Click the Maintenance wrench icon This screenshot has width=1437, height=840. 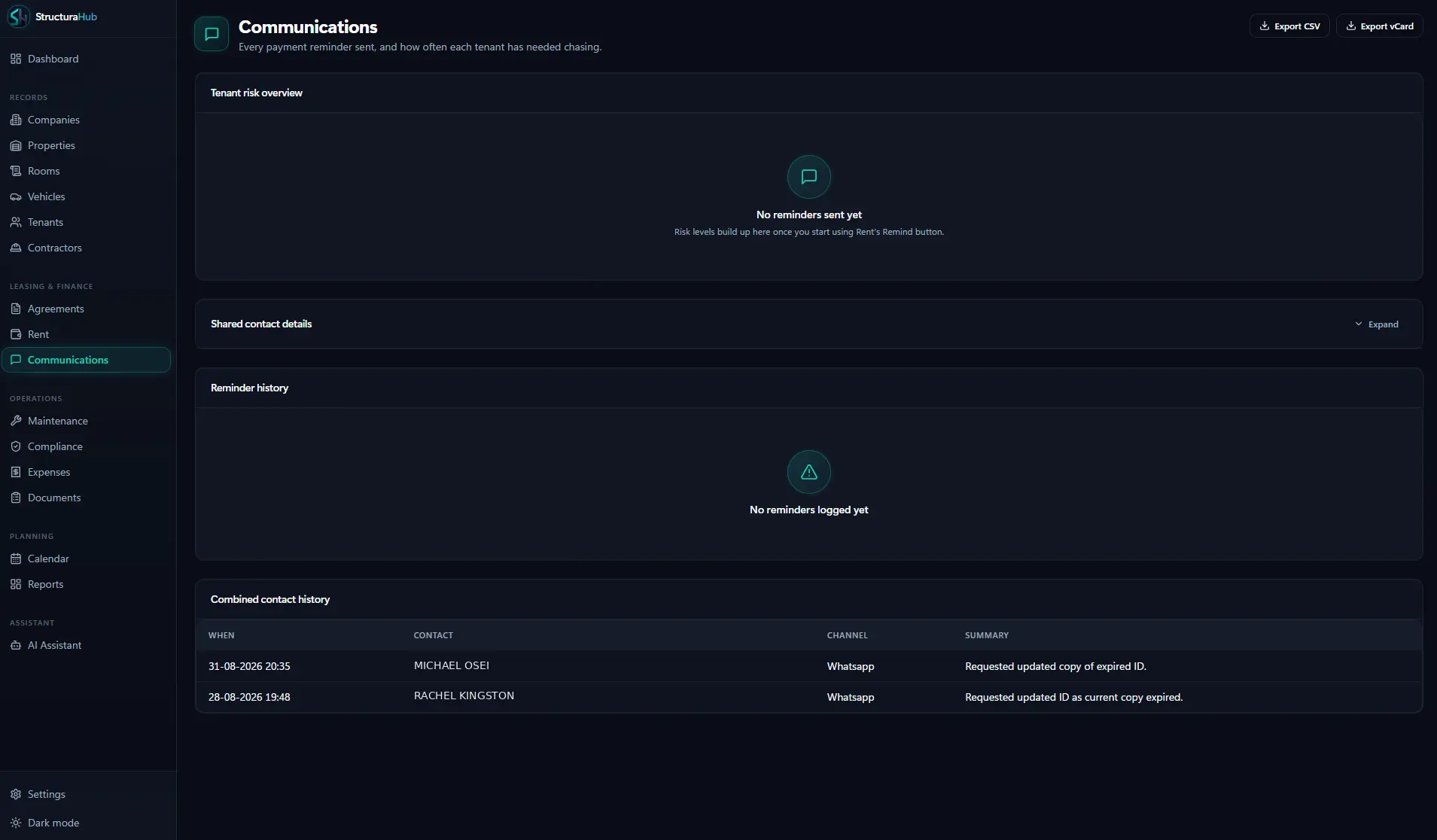(x=16, y=421)
